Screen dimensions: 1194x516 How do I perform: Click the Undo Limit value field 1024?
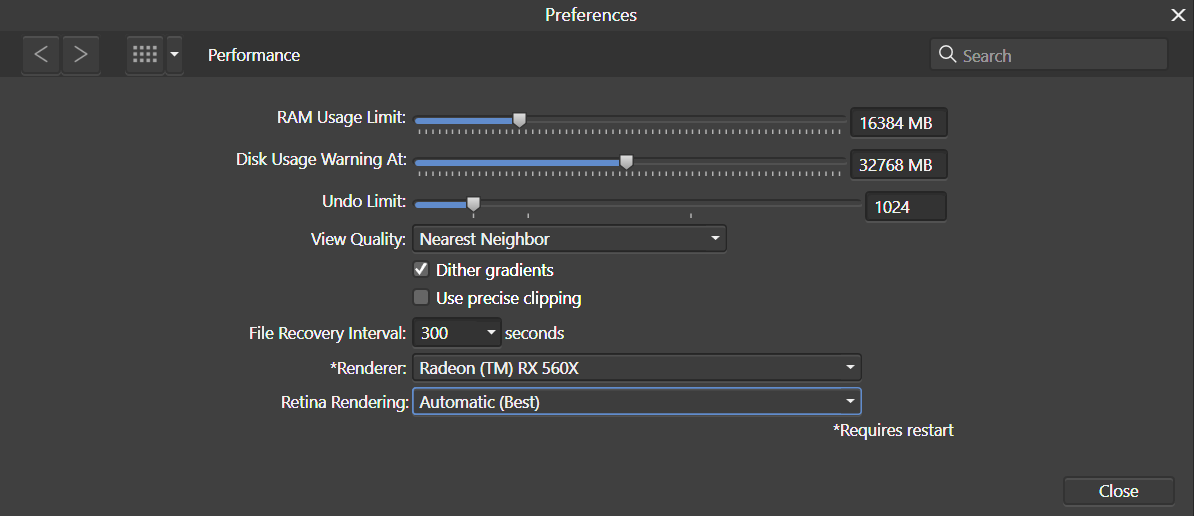(906, 206)
